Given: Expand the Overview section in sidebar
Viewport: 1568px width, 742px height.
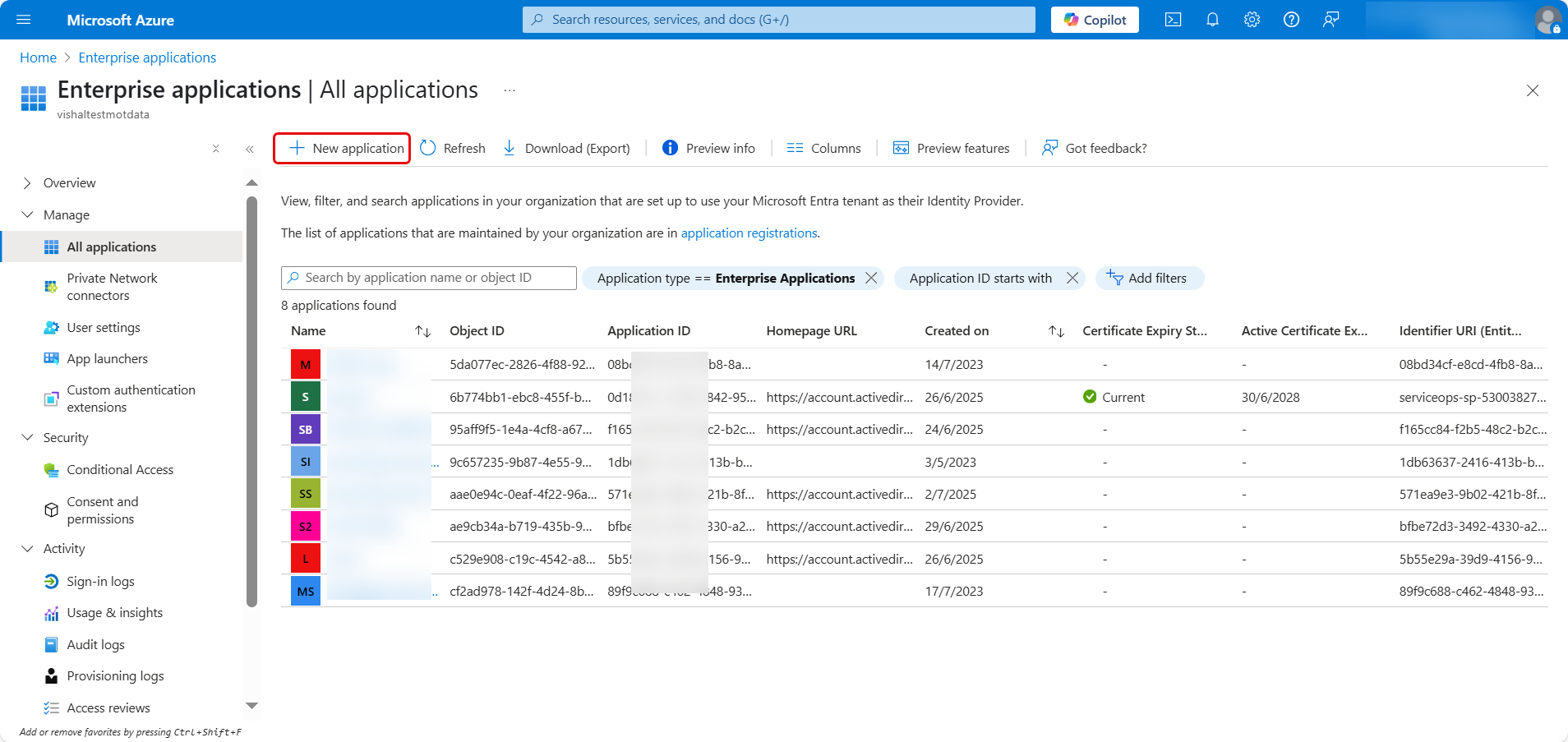Looking at the screenshot, I should 27,183.
